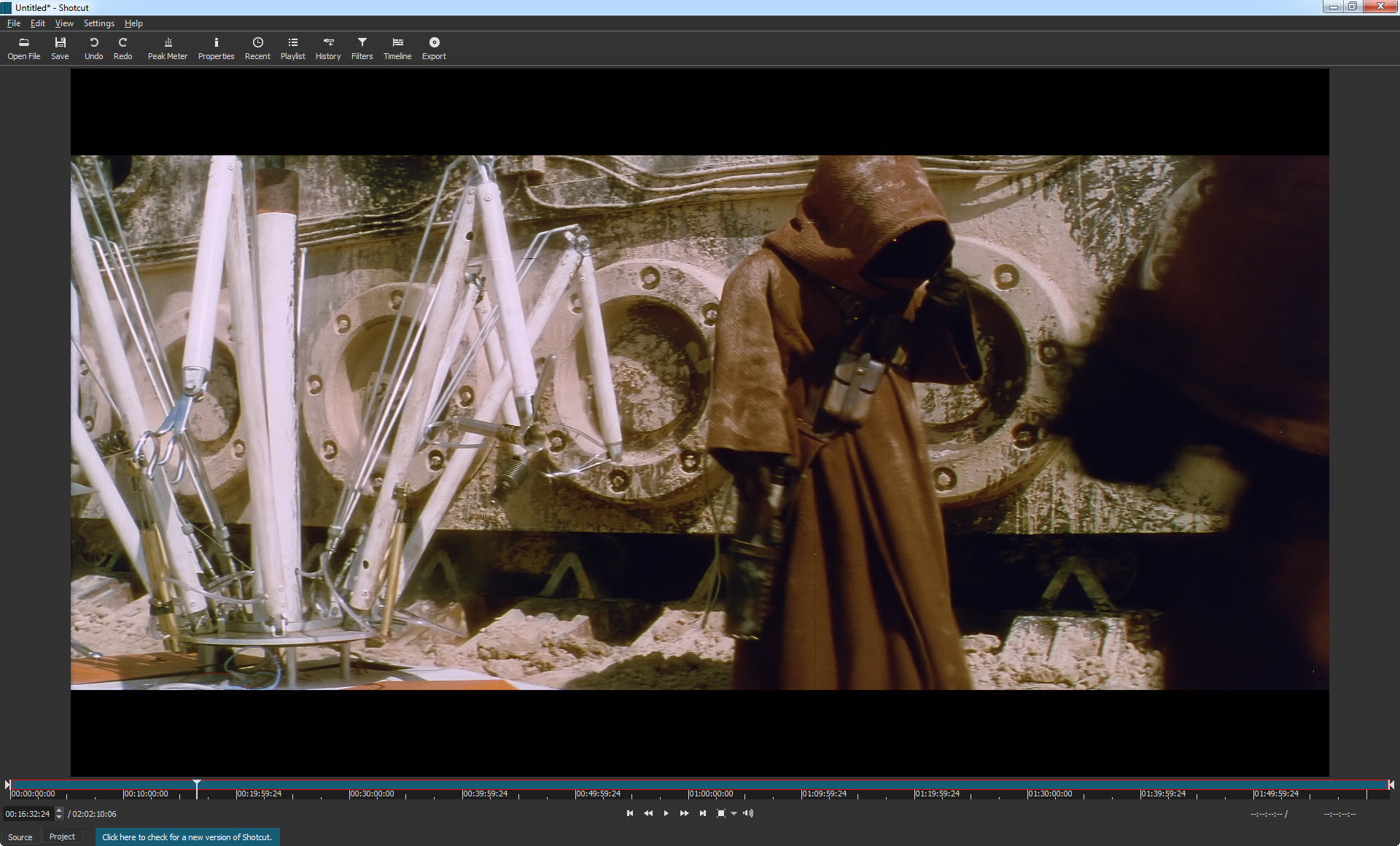The width and height of the screenshot is (1400, 846).
Task: Click the Open File toolbar icon
Action: [x=23, y=48]
